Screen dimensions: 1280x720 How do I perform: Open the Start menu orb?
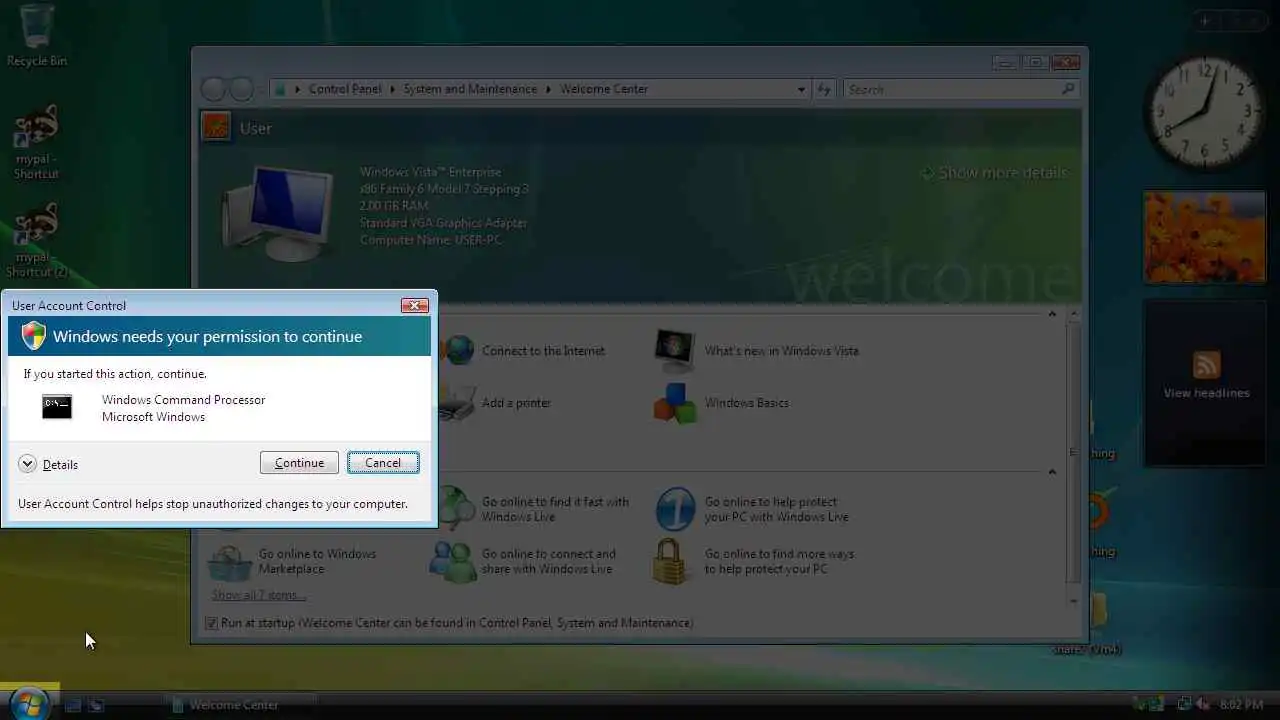click(29, 702)
